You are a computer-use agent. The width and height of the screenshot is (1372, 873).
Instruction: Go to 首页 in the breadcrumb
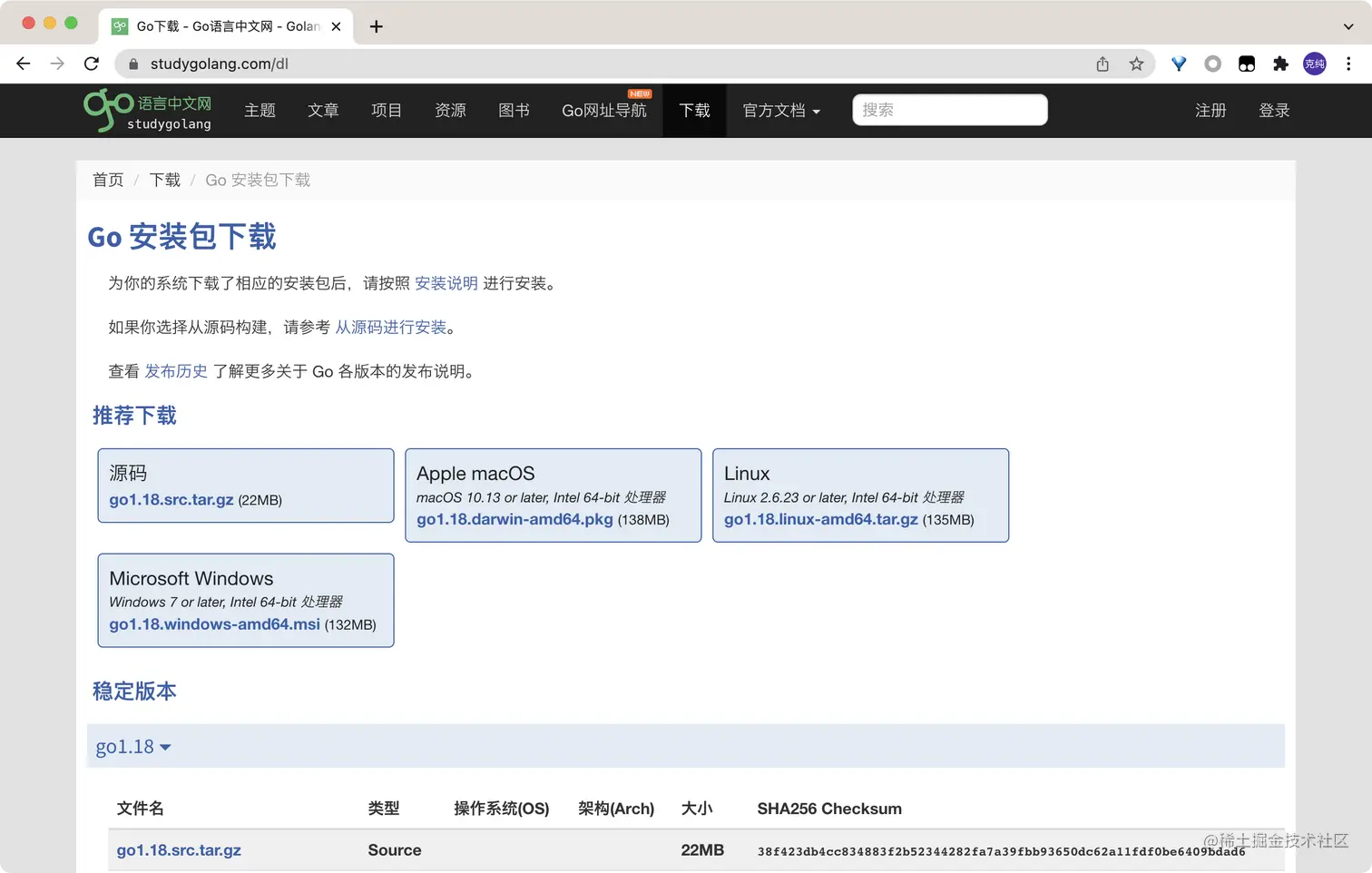[x=108, y=180]
